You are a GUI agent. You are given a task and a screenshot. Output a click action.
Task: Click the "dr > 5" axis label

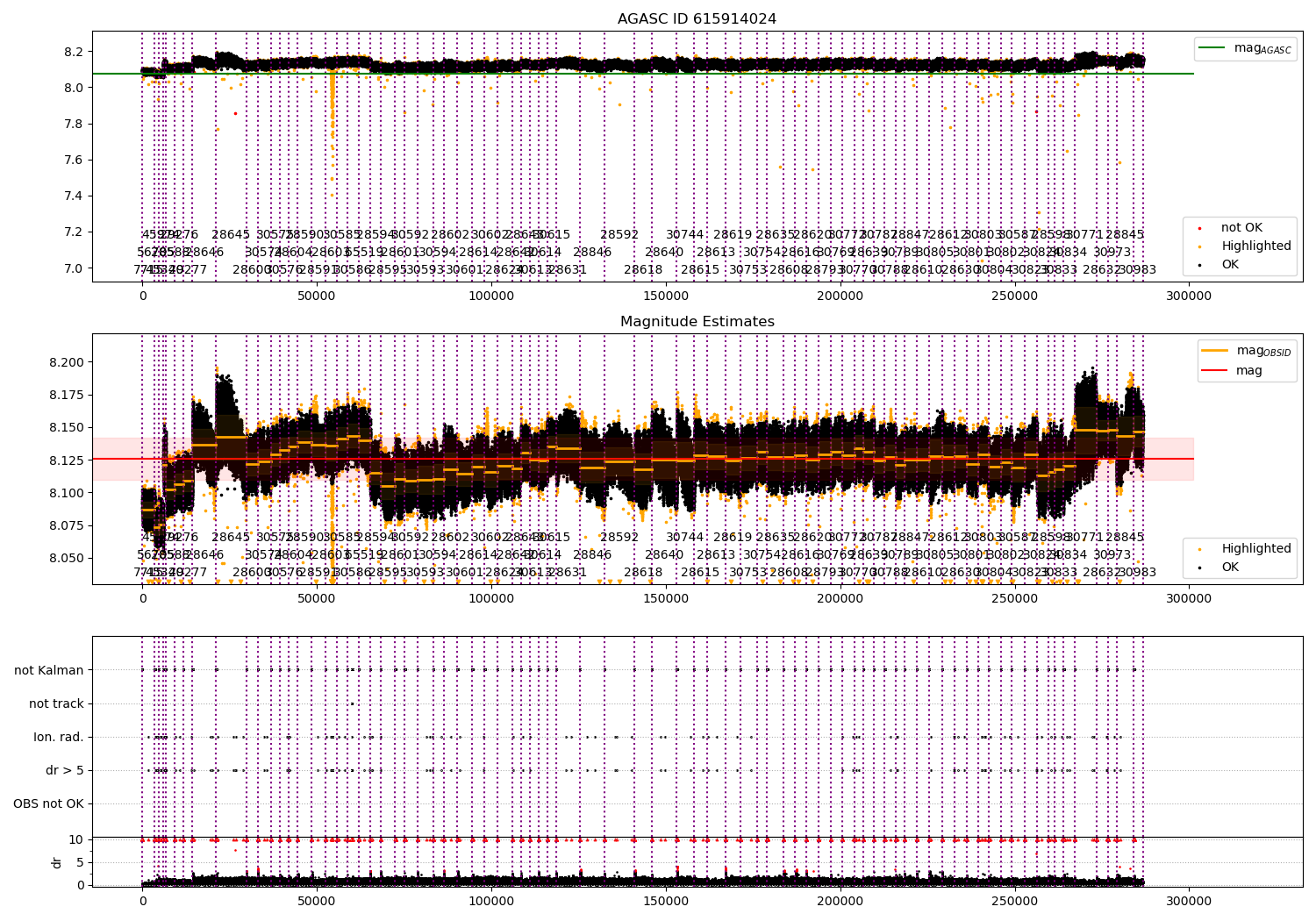tap(65, 771)
